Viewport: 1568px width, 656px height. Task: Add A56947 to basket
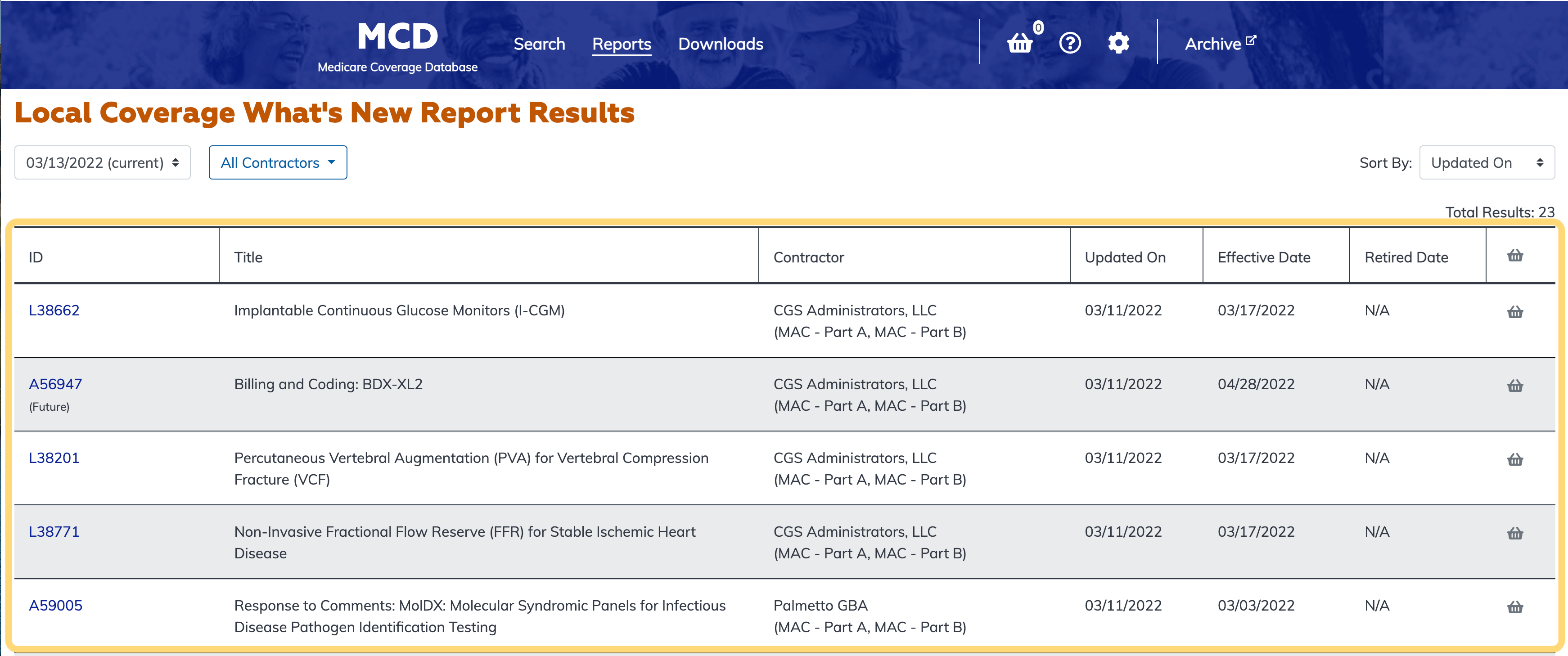click(x=1514, y=386)
